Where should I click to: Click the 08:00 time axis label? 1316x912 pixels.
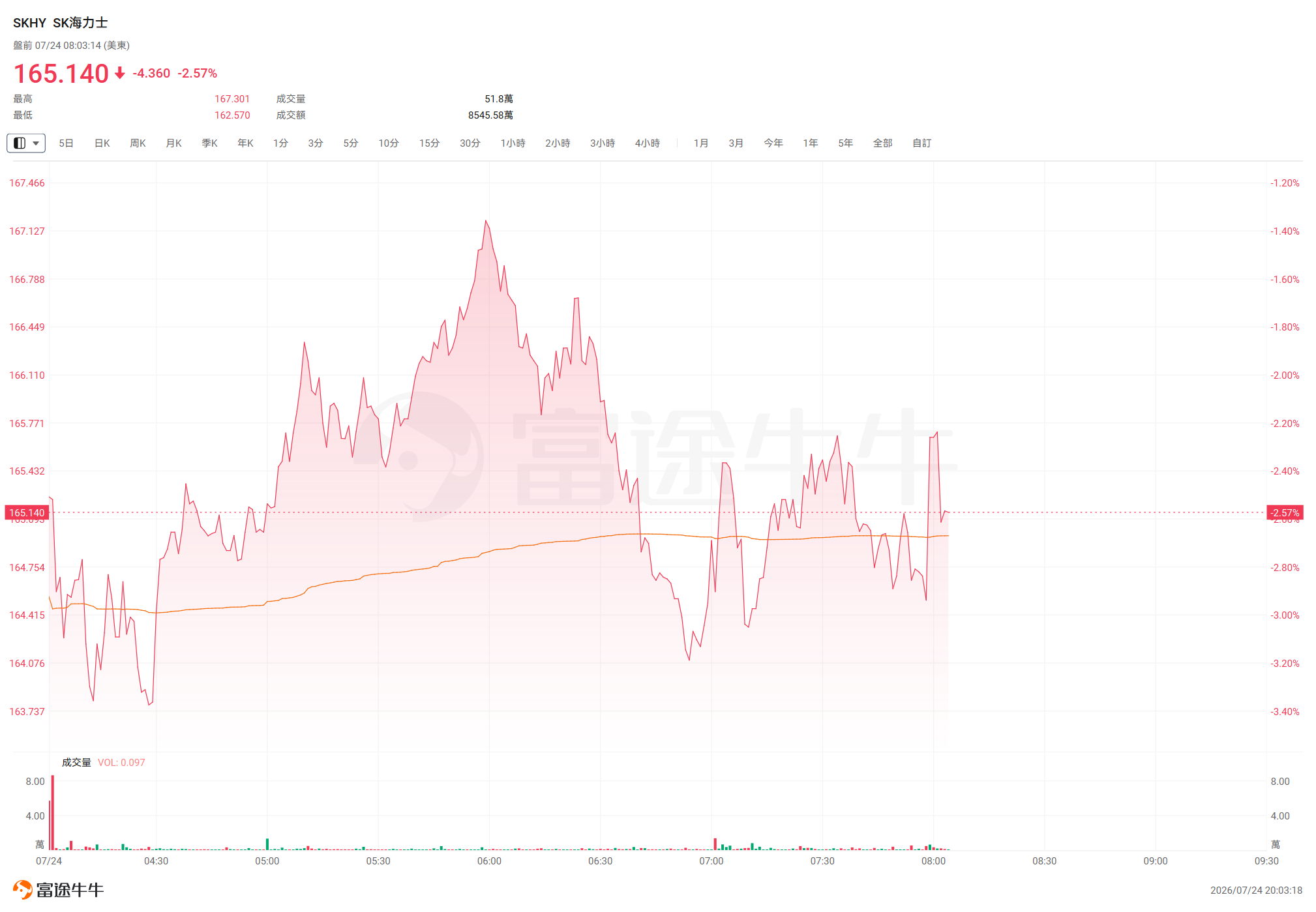pyautogui.click(x=933, y=861)
